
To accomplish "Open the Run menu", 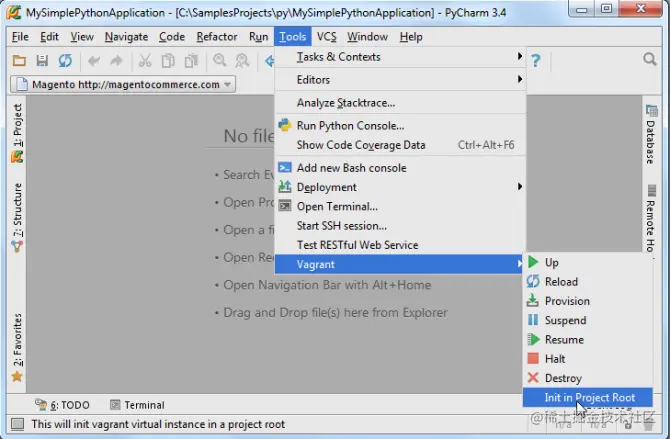I will [259, 37].
